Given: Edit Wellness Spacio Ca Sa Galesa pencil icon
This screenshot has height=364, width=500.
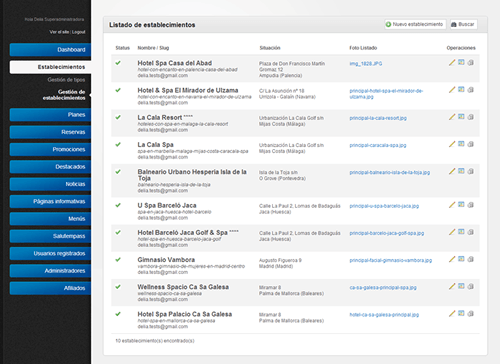Looking at the screenshot, I should pyautogui.click(x=452, y=286).
